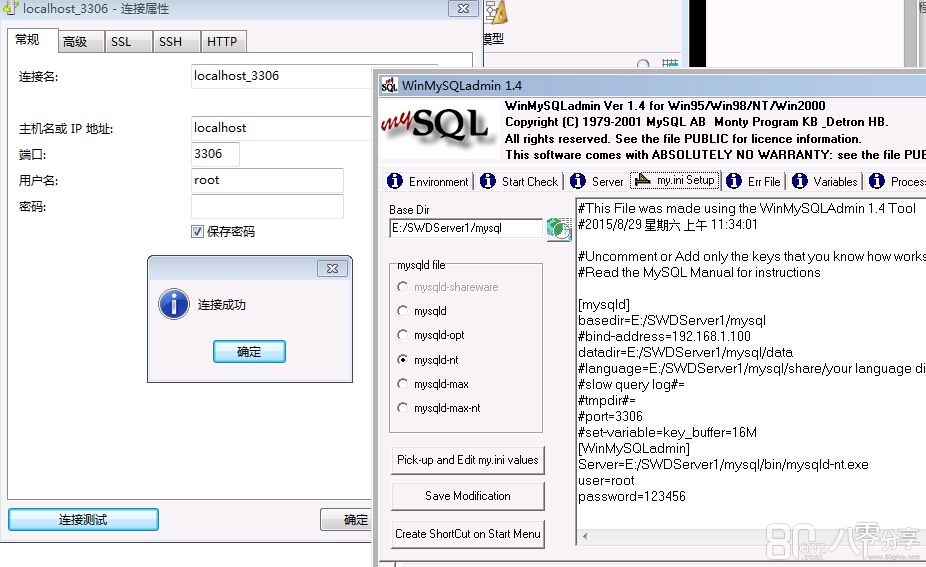Click the password=123456 line in my.ini text

632,496
